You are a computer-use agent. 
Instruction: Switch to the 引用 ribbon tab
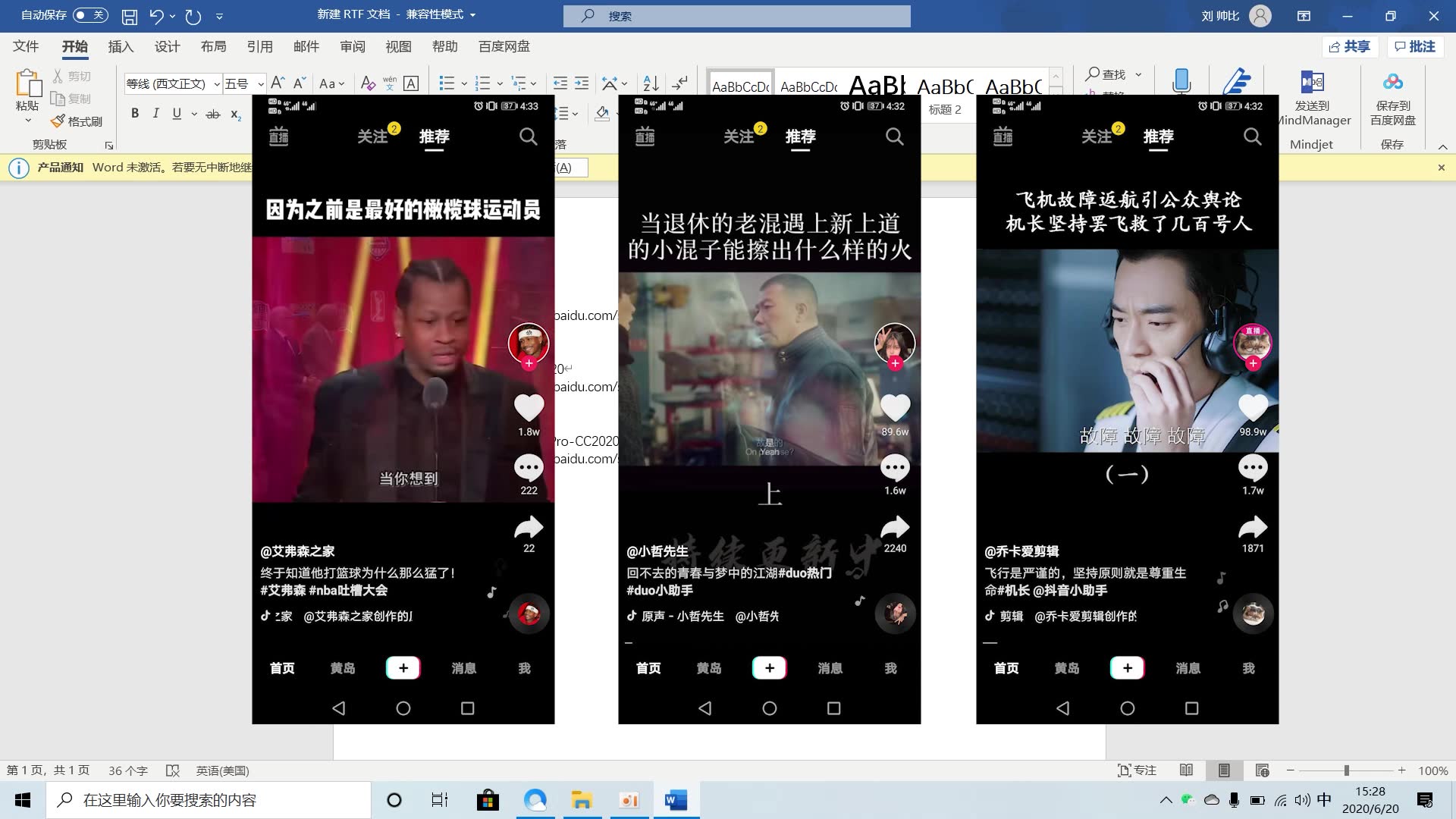point(259,46)
